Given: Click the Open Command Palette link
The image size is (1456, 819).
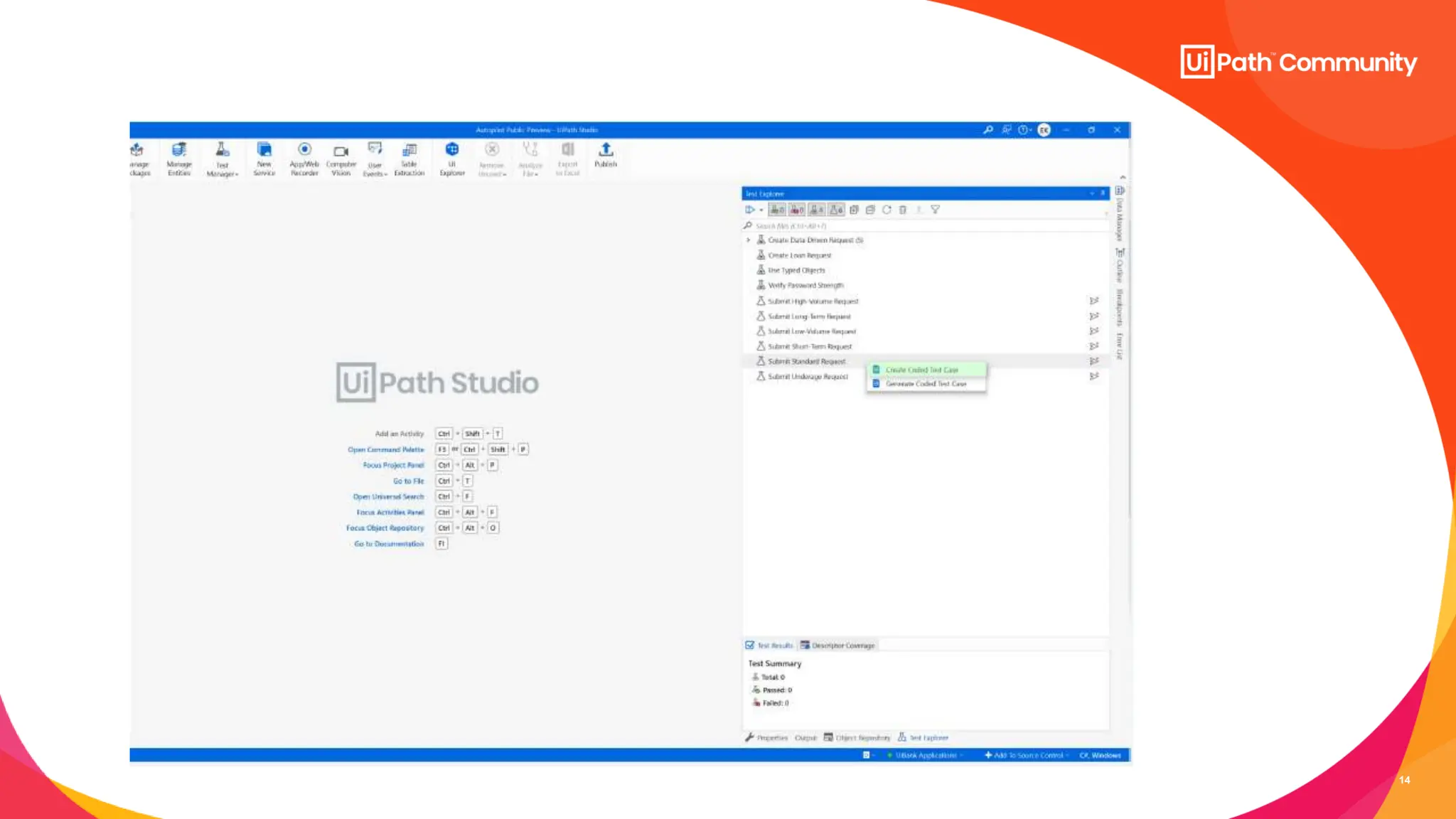Looking at the screenshot, I should pos(385,449).
